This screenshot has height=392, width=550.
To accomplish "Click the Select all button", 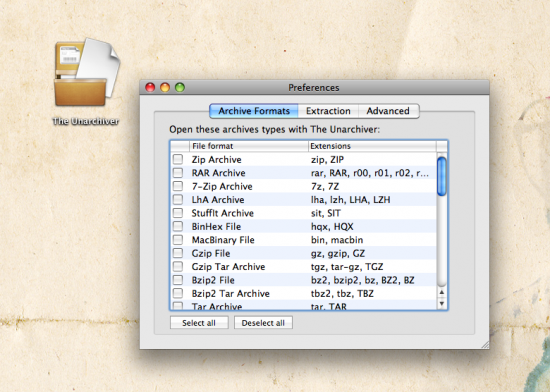I will point(199,323).
